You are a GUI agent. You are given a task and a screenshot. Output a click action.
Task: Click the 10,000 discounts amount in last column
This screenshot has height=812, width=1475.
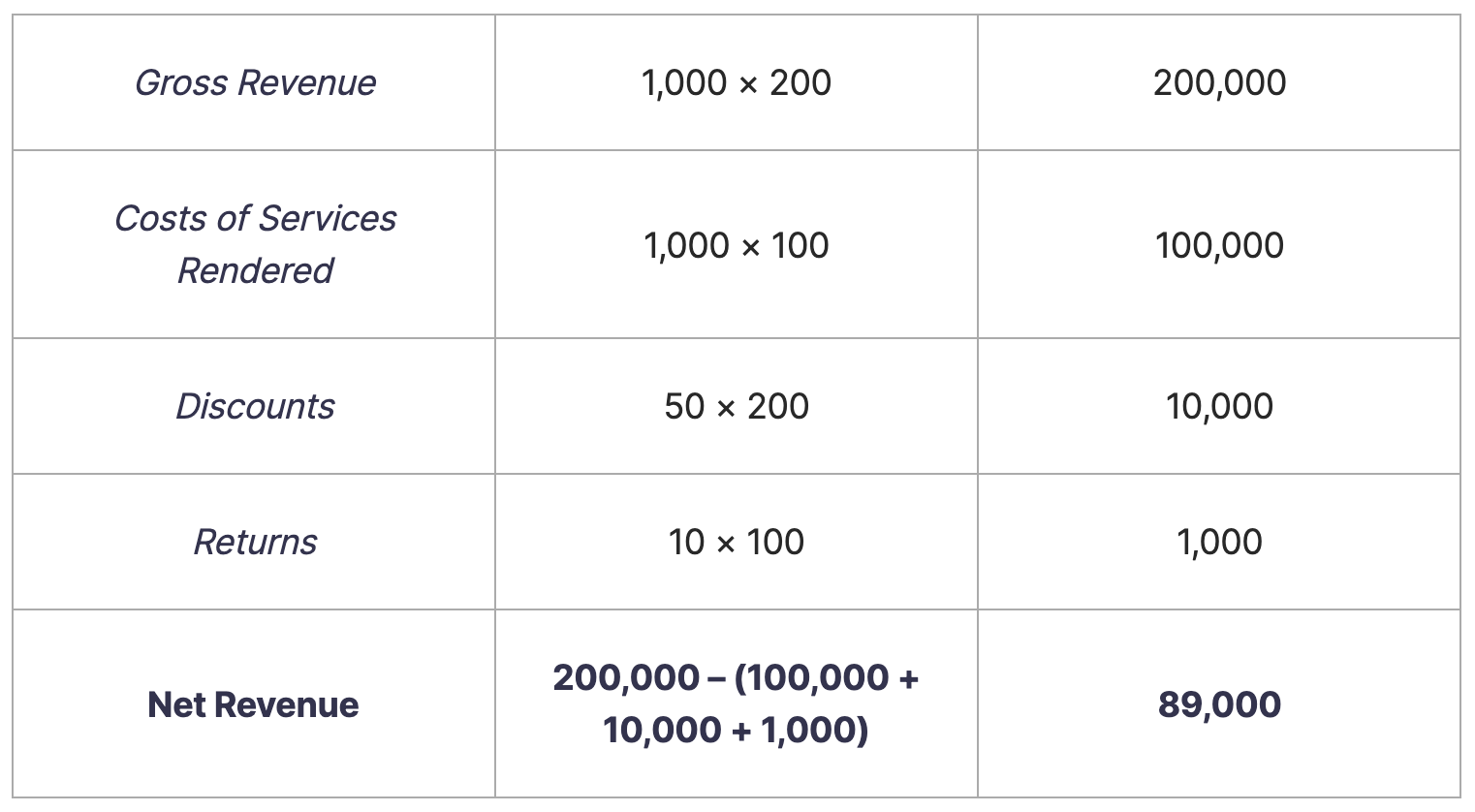tap(1219, 406)
